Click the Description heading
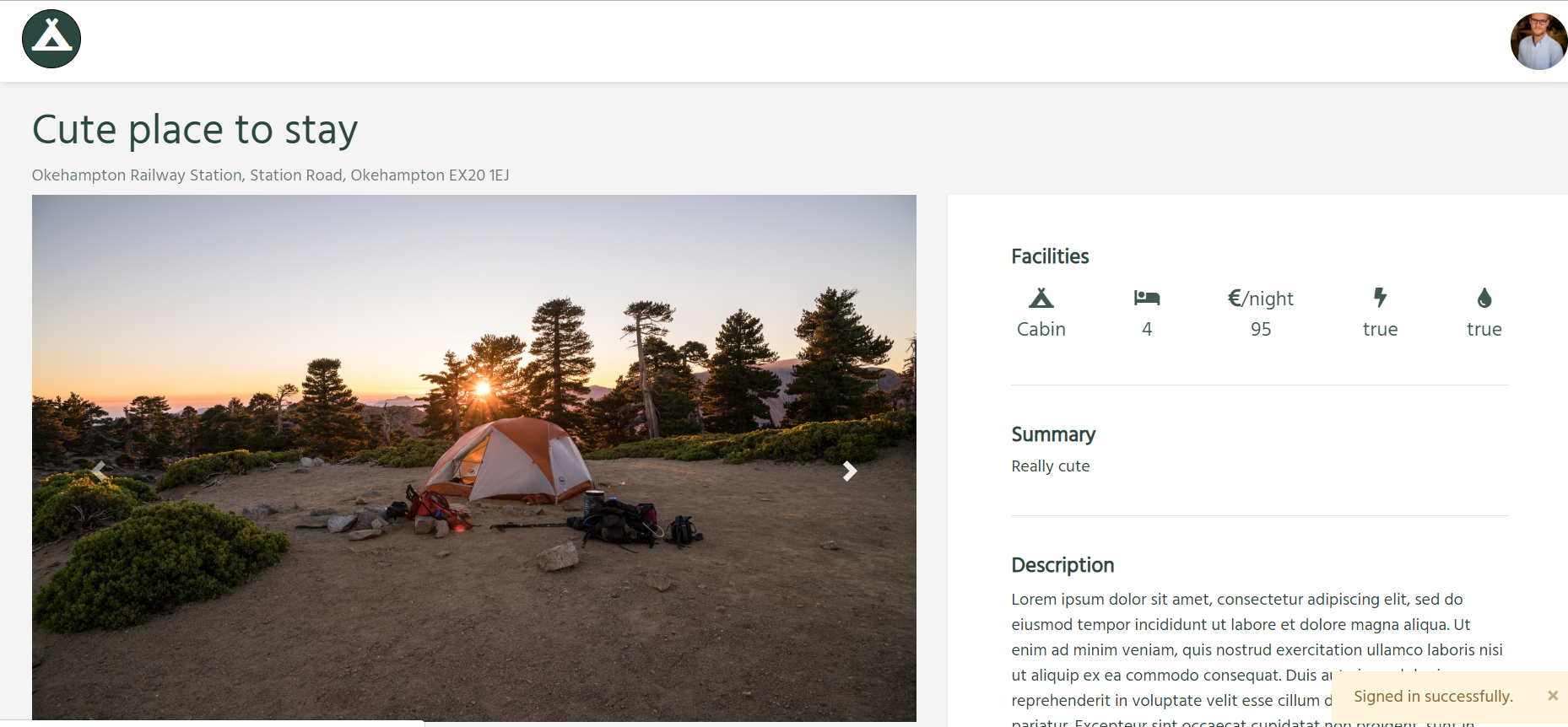Viewport: 1568px width, 727px height. pyautogui.click(x=1062, y=565)
